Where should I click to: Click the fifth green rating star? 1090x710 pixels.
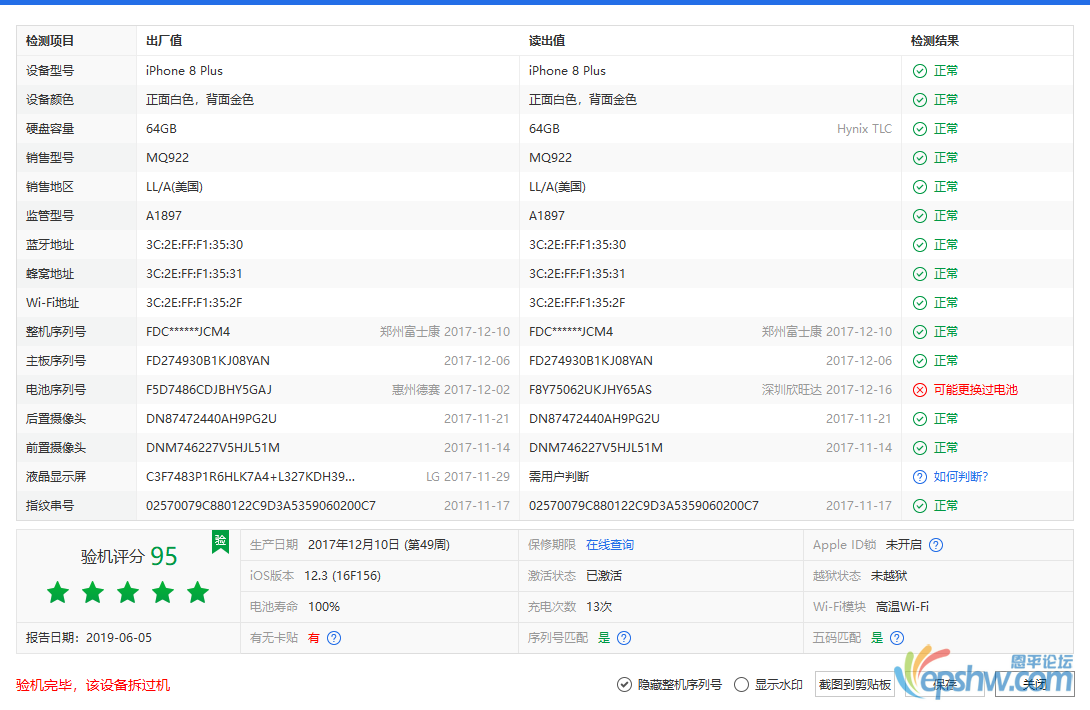[198, 592]
